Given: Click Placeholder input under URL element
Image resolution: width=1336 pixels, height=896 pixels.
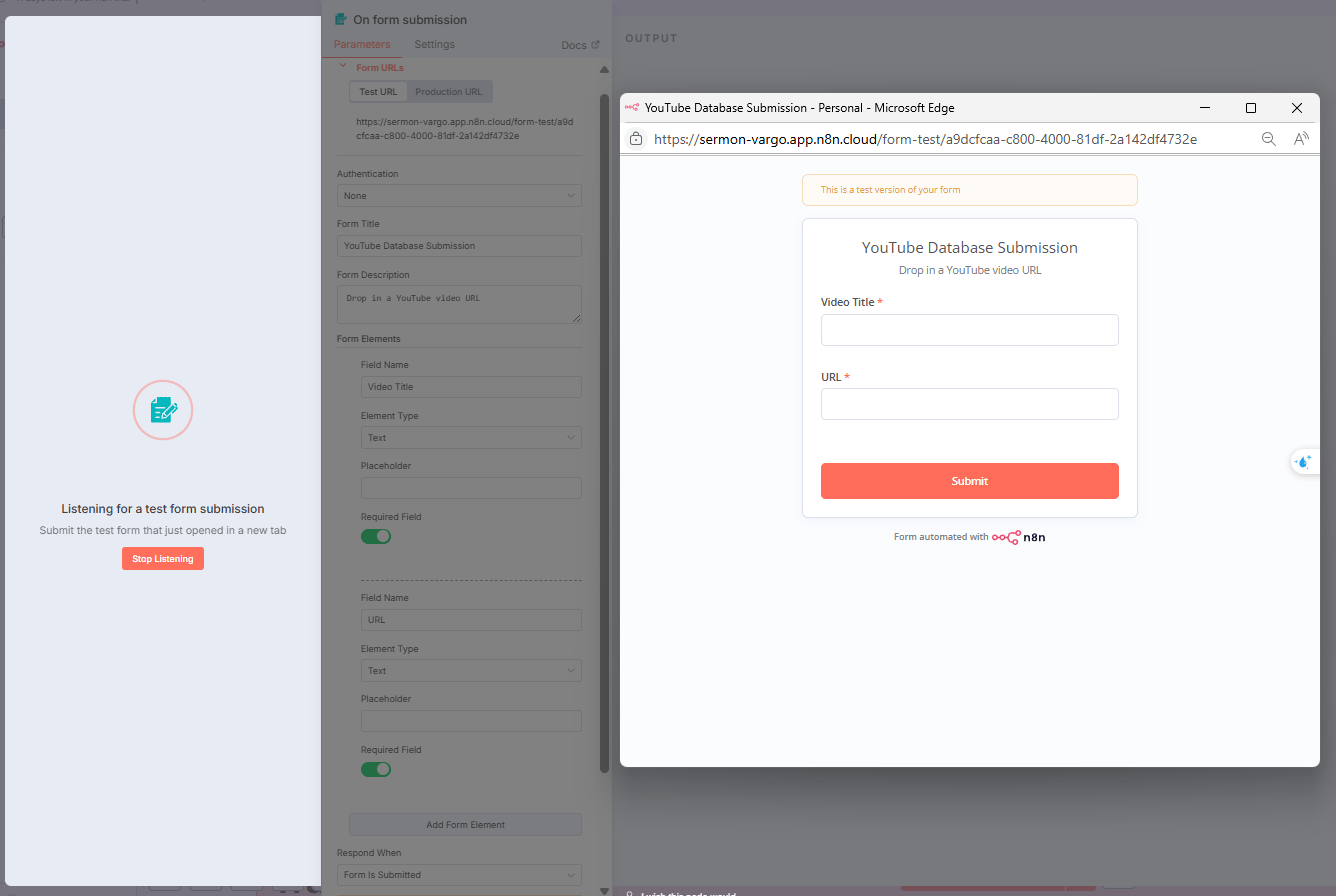Looking at the screenshot, I should pos(471,721).
